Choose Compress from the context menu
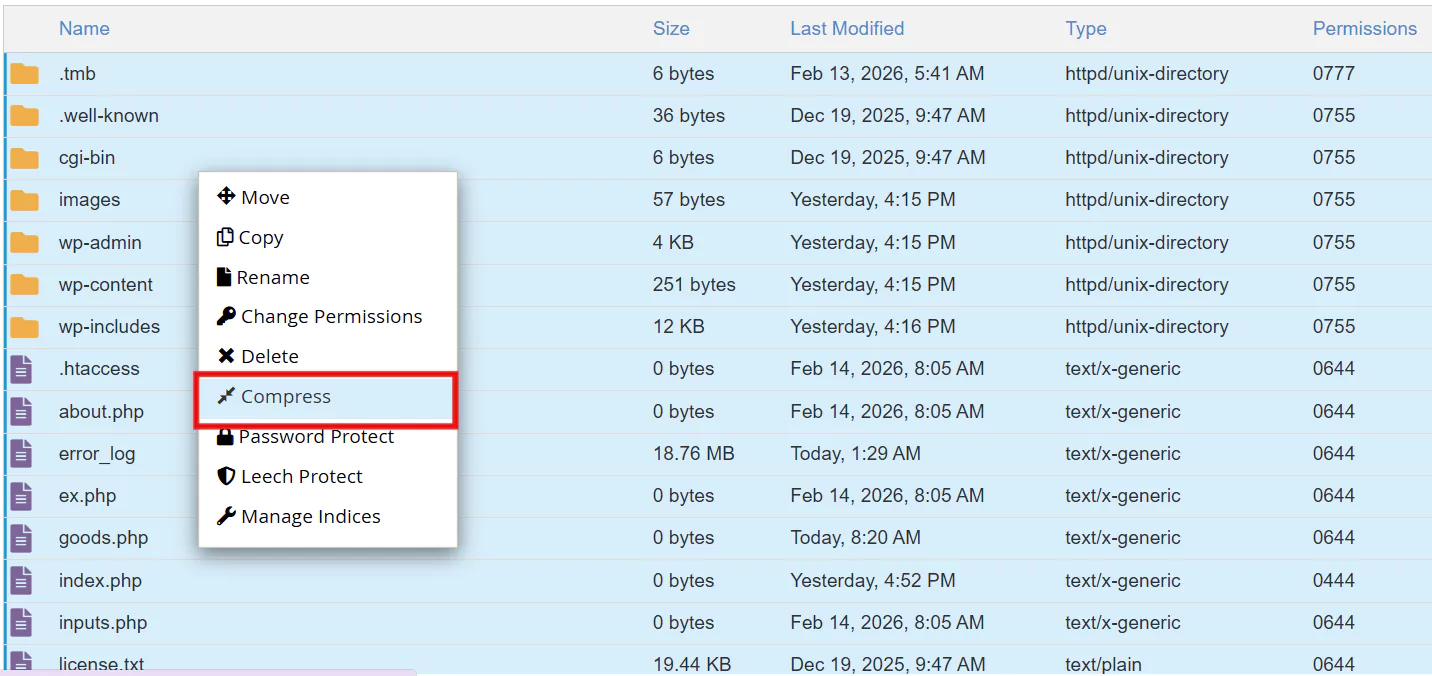The width and height of the screenshot is (1432, 676). [285, 397]
